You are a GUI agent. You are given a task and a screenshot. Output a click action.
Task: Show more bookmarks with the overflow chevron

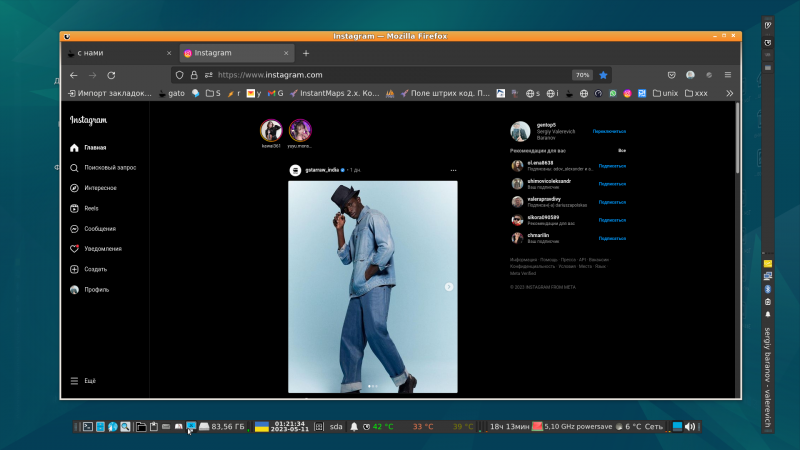click(729, 93)
